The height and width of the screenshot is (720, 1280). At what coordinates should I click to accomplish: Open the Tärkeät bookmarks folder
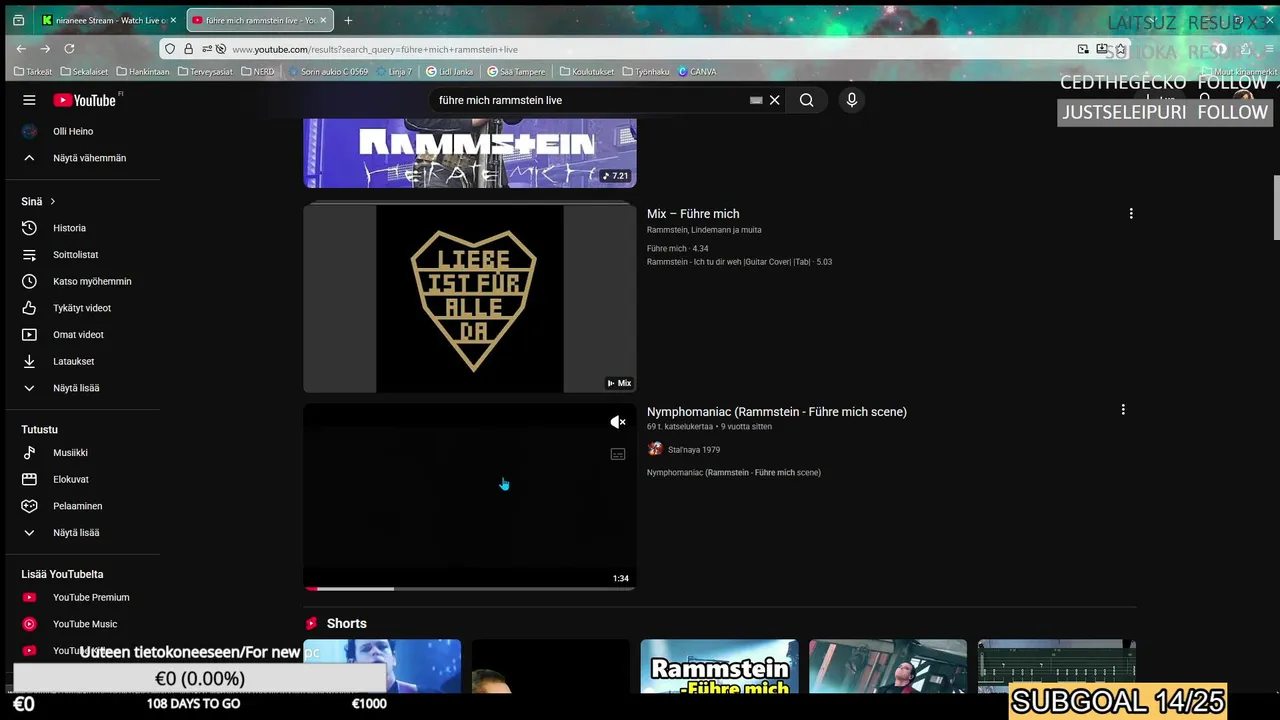click(33, 72)
